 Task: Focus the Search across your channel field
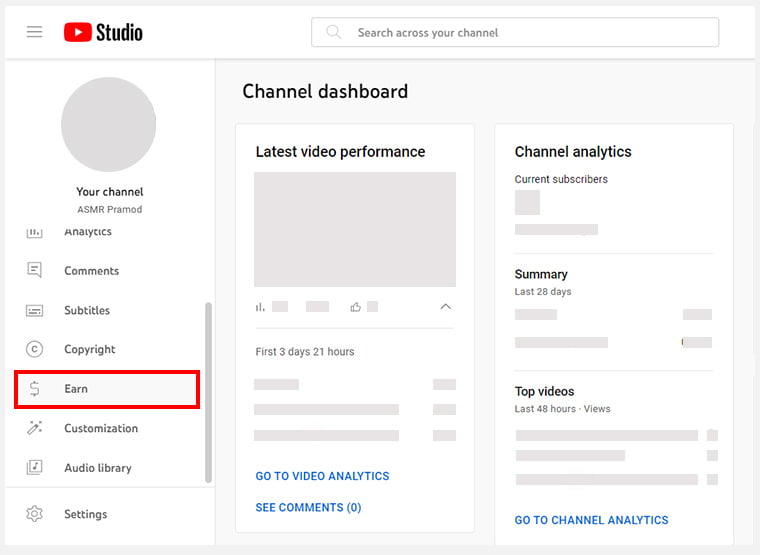point(515,32)
